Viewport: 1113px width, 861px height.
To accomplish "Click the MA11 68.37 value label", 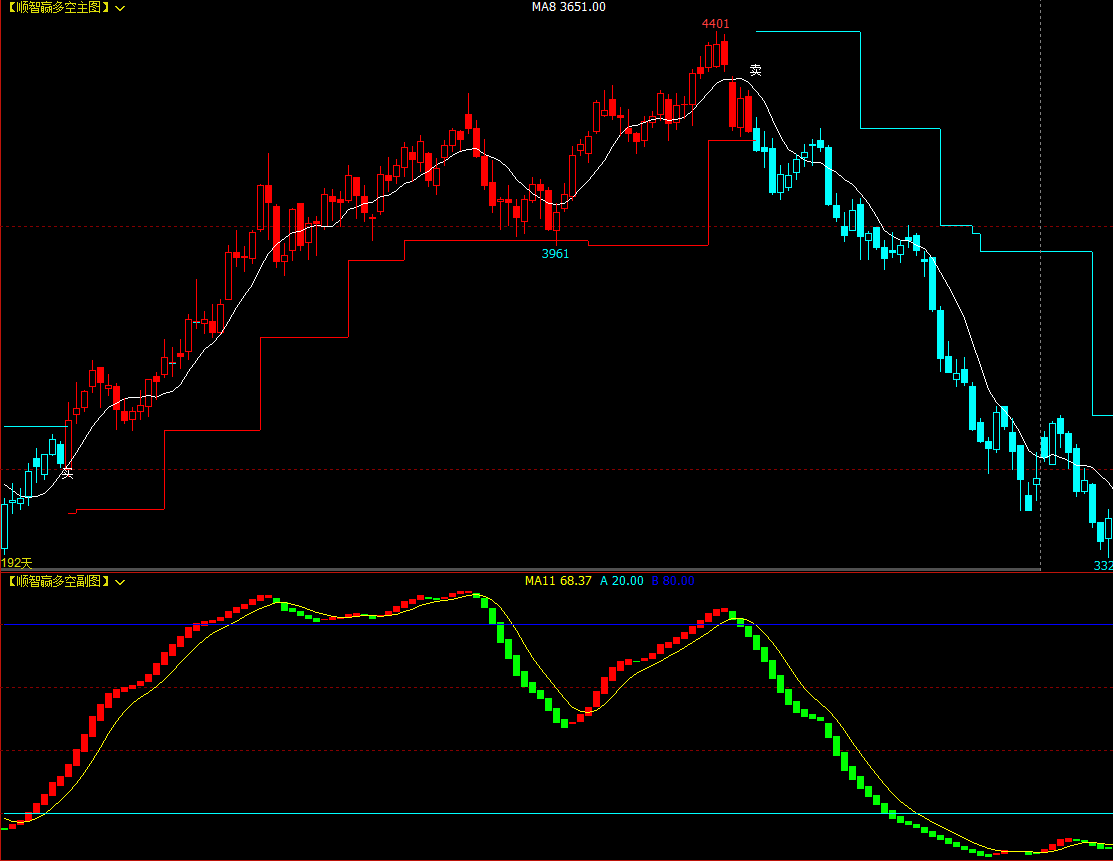I will click(558, 581).
